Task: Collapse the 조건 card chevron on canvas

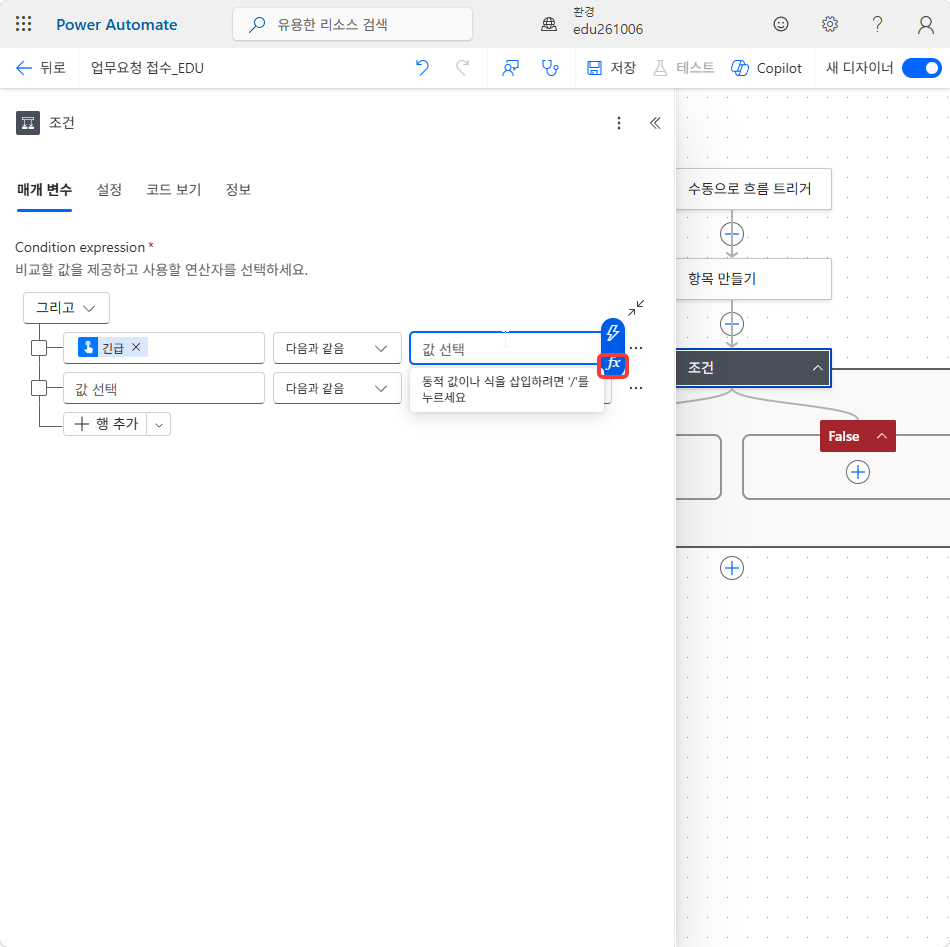Action: [x=817, y=368]
